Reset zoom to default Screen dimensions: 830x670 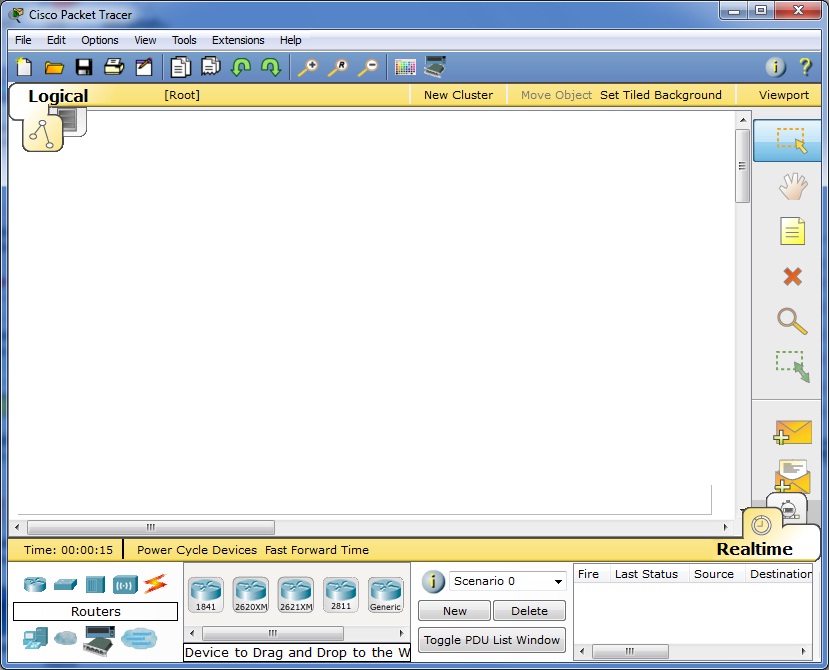click(338, 68)
